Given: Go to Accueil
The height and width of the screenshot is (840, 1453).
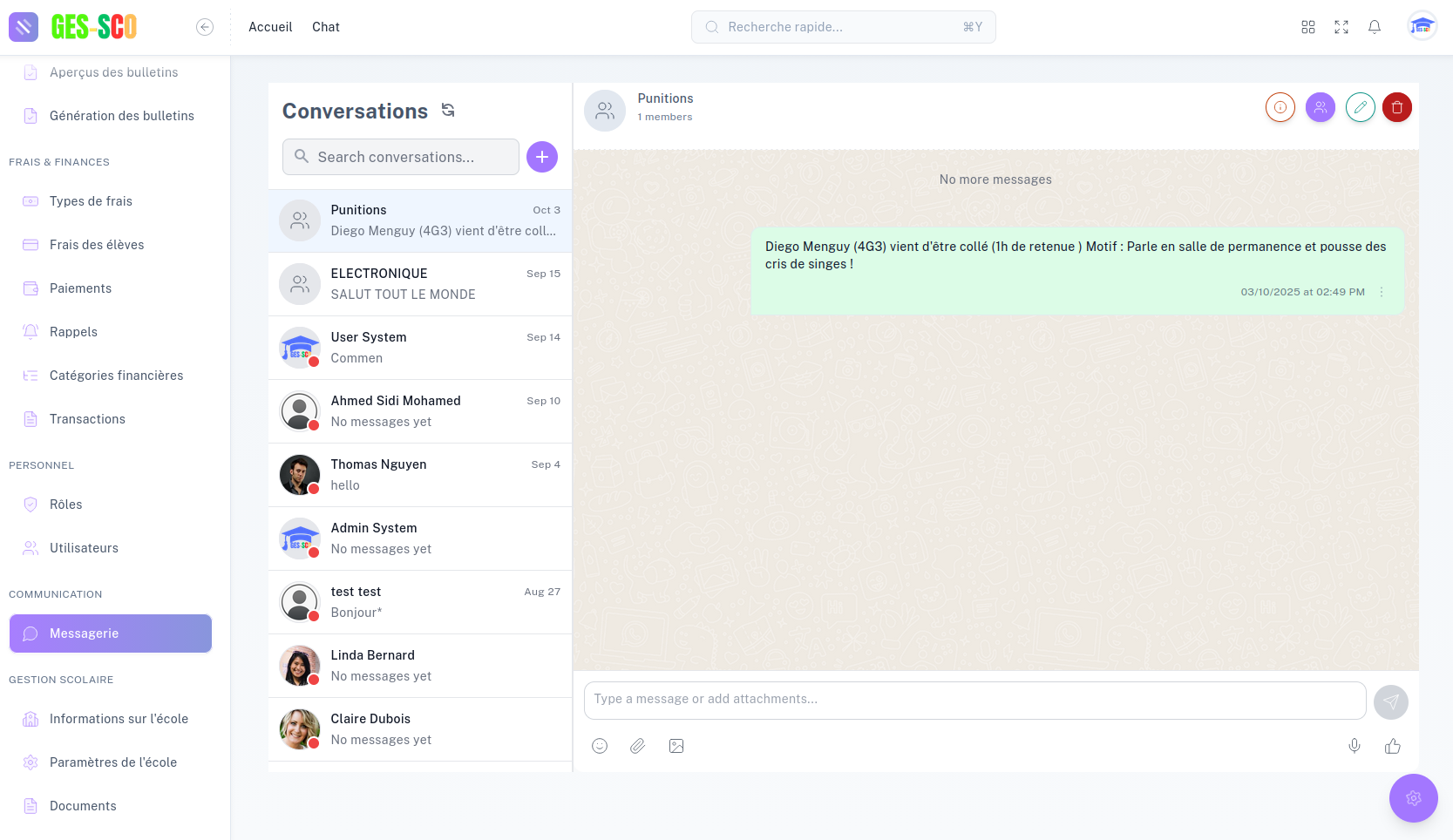Looking at the screenshot, I should tap(269, 26).
